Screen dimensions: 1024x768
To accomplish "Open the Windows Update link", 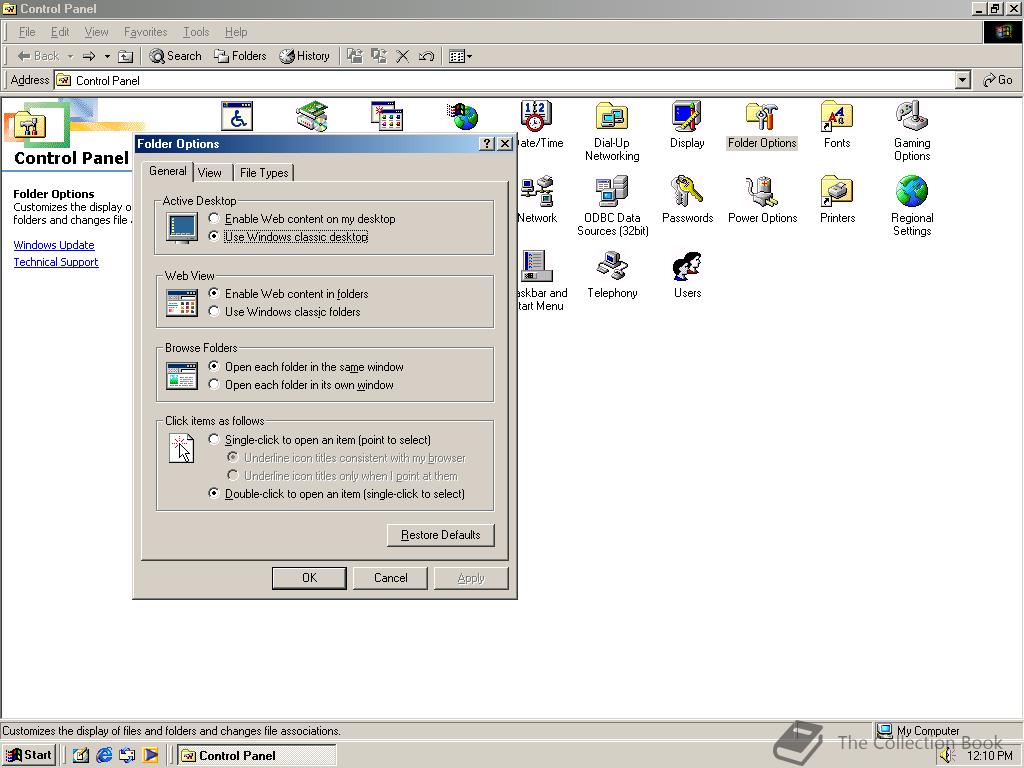I will [54, 245].
